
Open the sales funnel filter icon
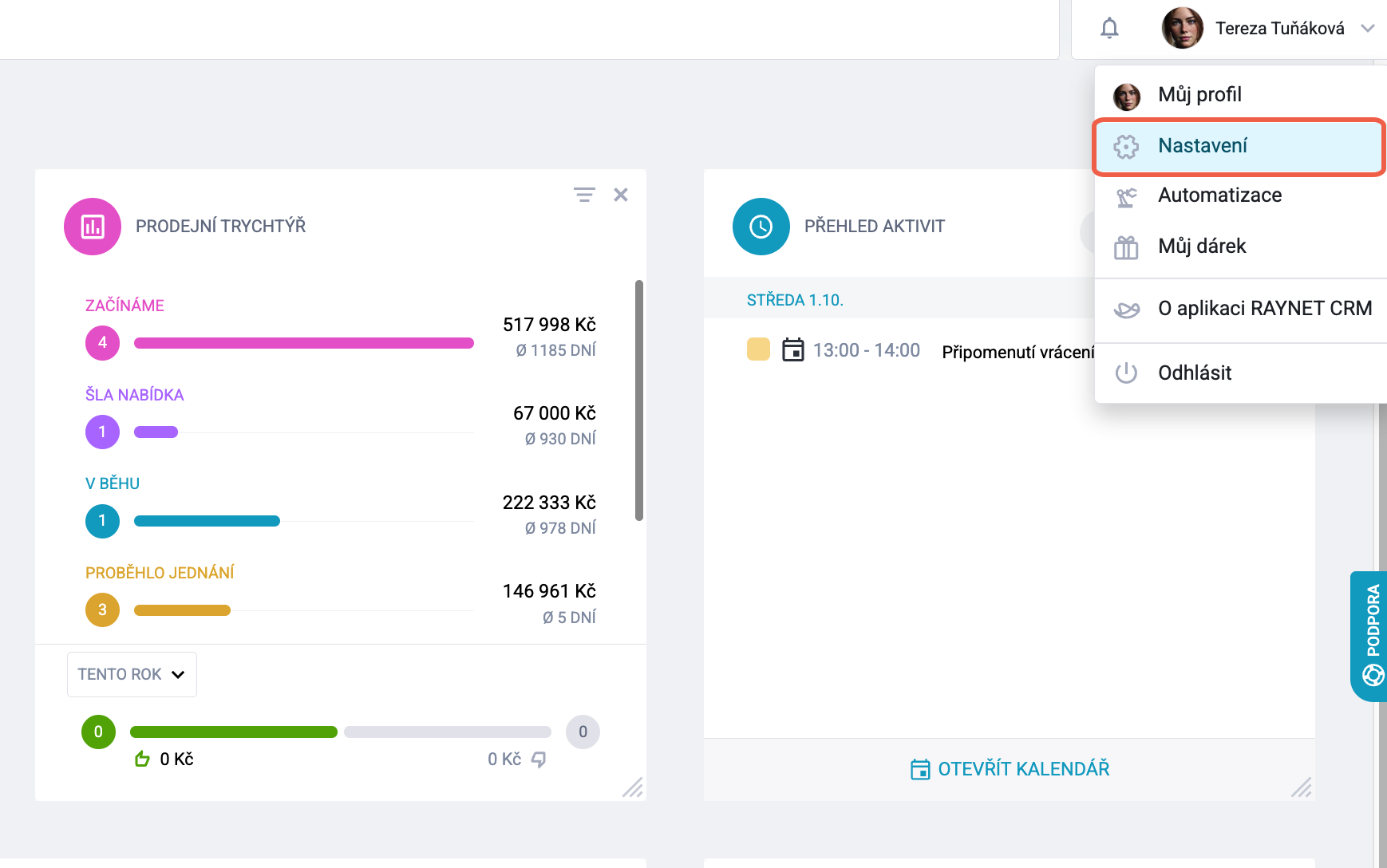point(584,195)
